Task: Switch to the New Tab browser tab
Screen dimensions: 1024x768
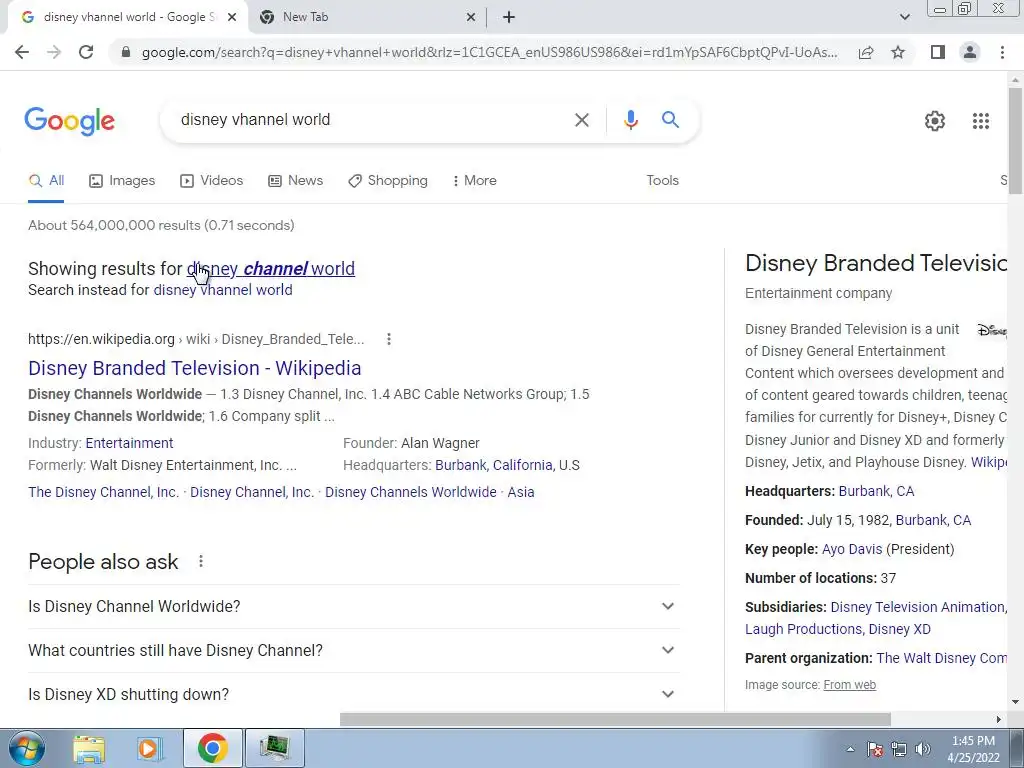Action: [x=368, y=18]
